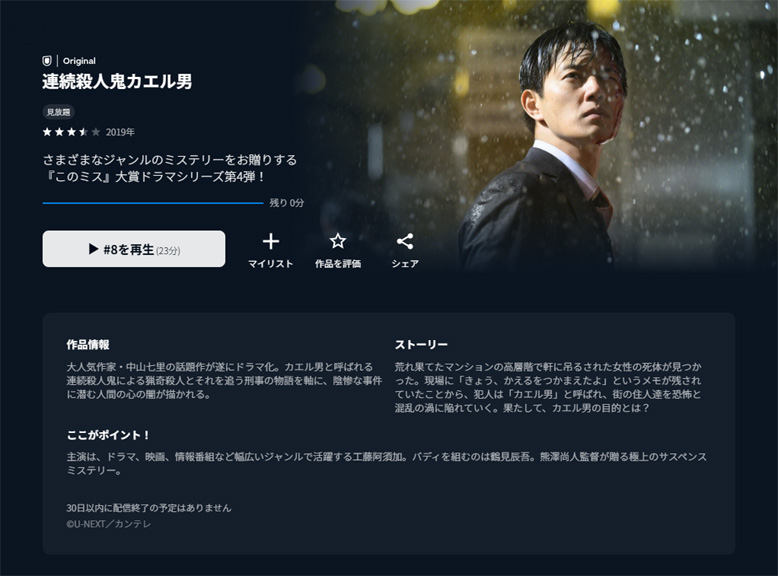The width and height of the screenshot is (778, 576).
Task: Click the Original label text
Action: (x=79, y=61)
